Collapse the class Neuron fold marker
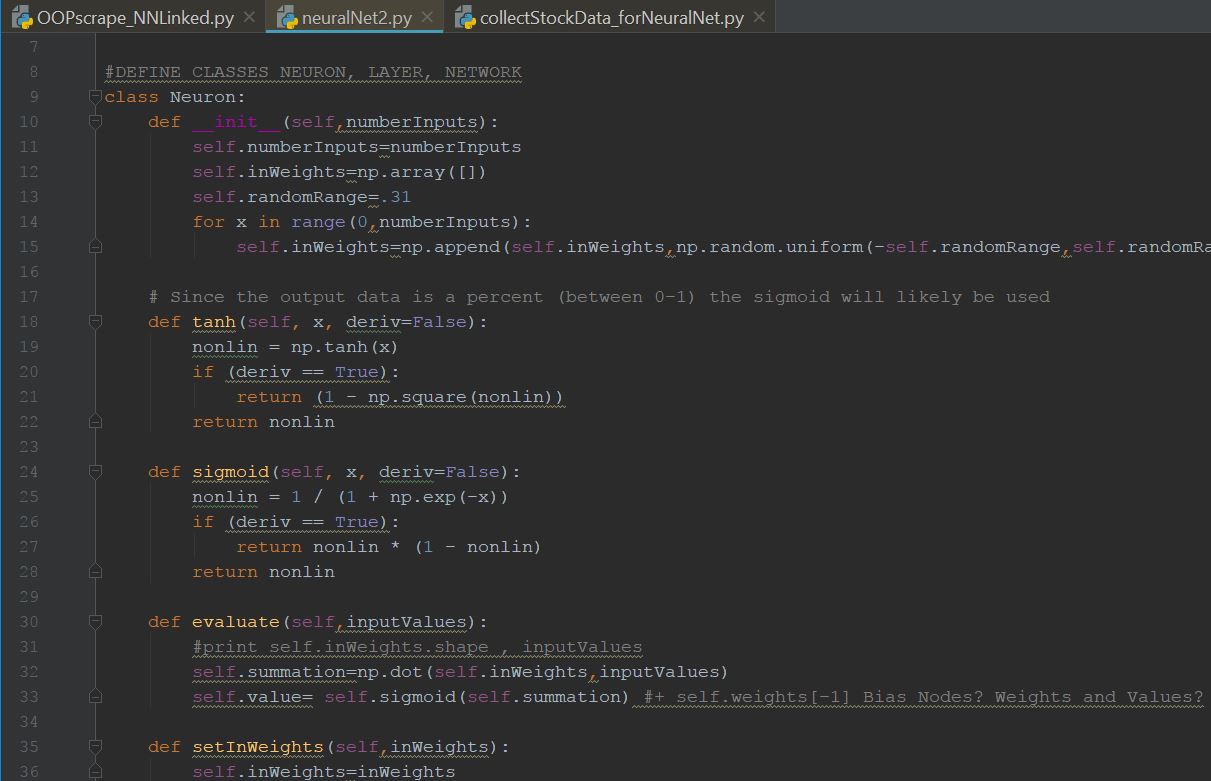The width and height of the screenshot is (1211, 781). click(x=95, y=97)
